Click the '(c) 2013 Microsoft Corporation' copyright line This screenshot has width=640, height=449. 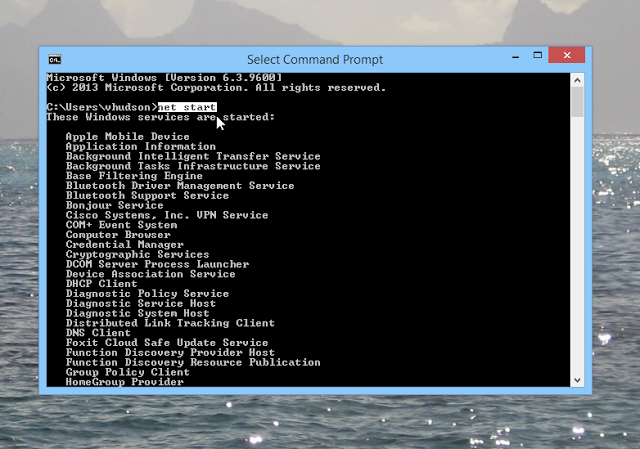click(216, 88)
